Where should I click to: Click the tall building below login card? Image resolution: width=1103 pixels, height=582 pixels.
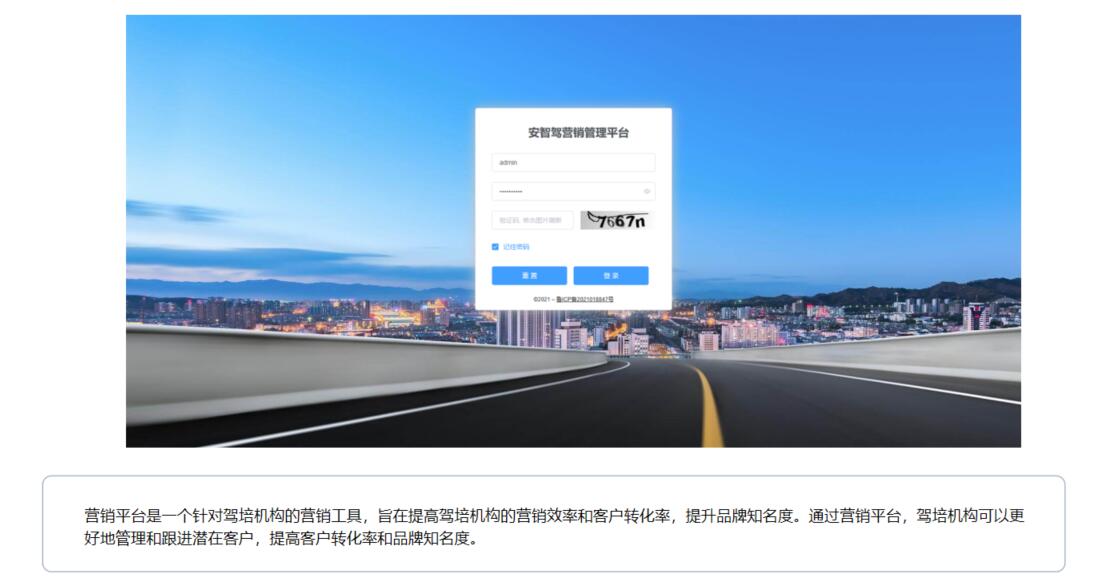[526, 328]
